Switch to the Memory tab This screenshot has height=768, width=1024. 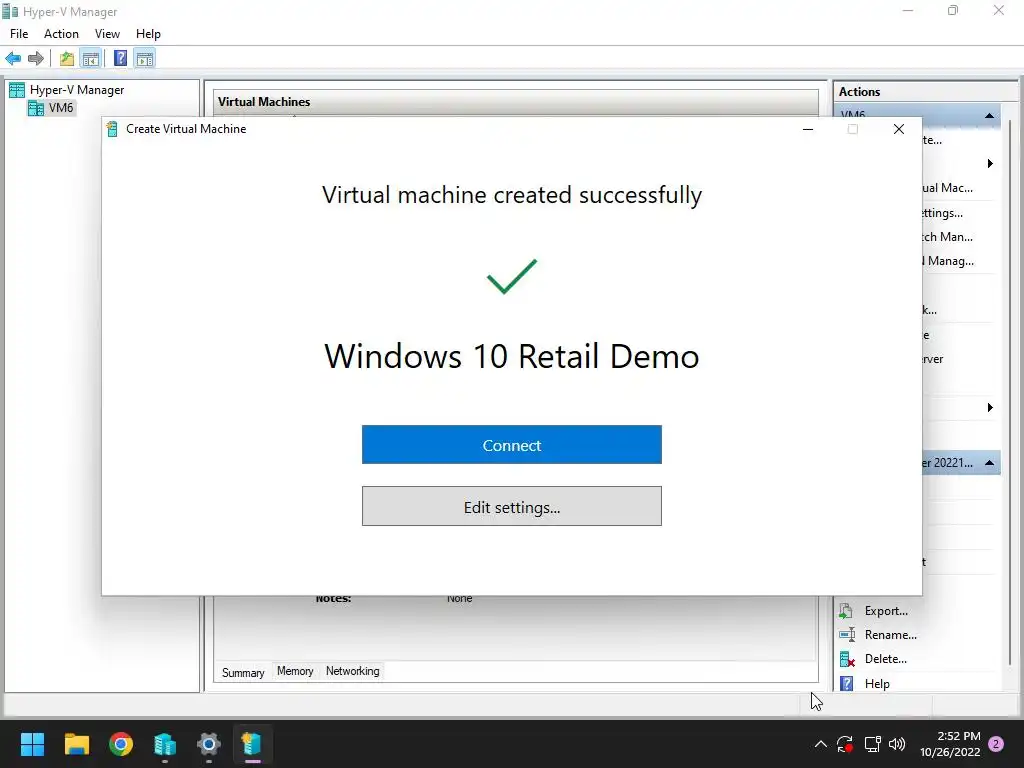pos(295,671)
